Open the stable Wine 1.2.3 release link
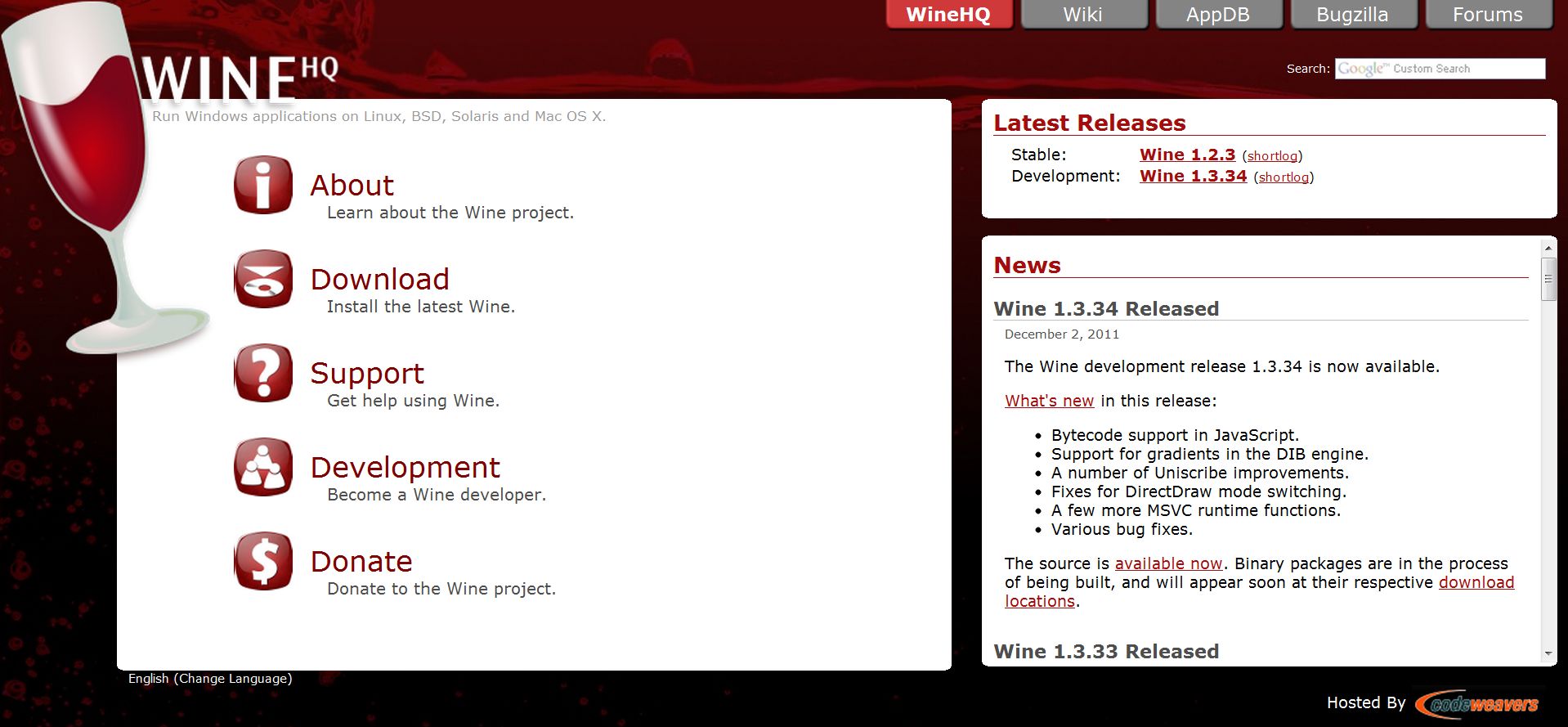This screenshot has height=727, width=1568. [x=1188, y=155]
